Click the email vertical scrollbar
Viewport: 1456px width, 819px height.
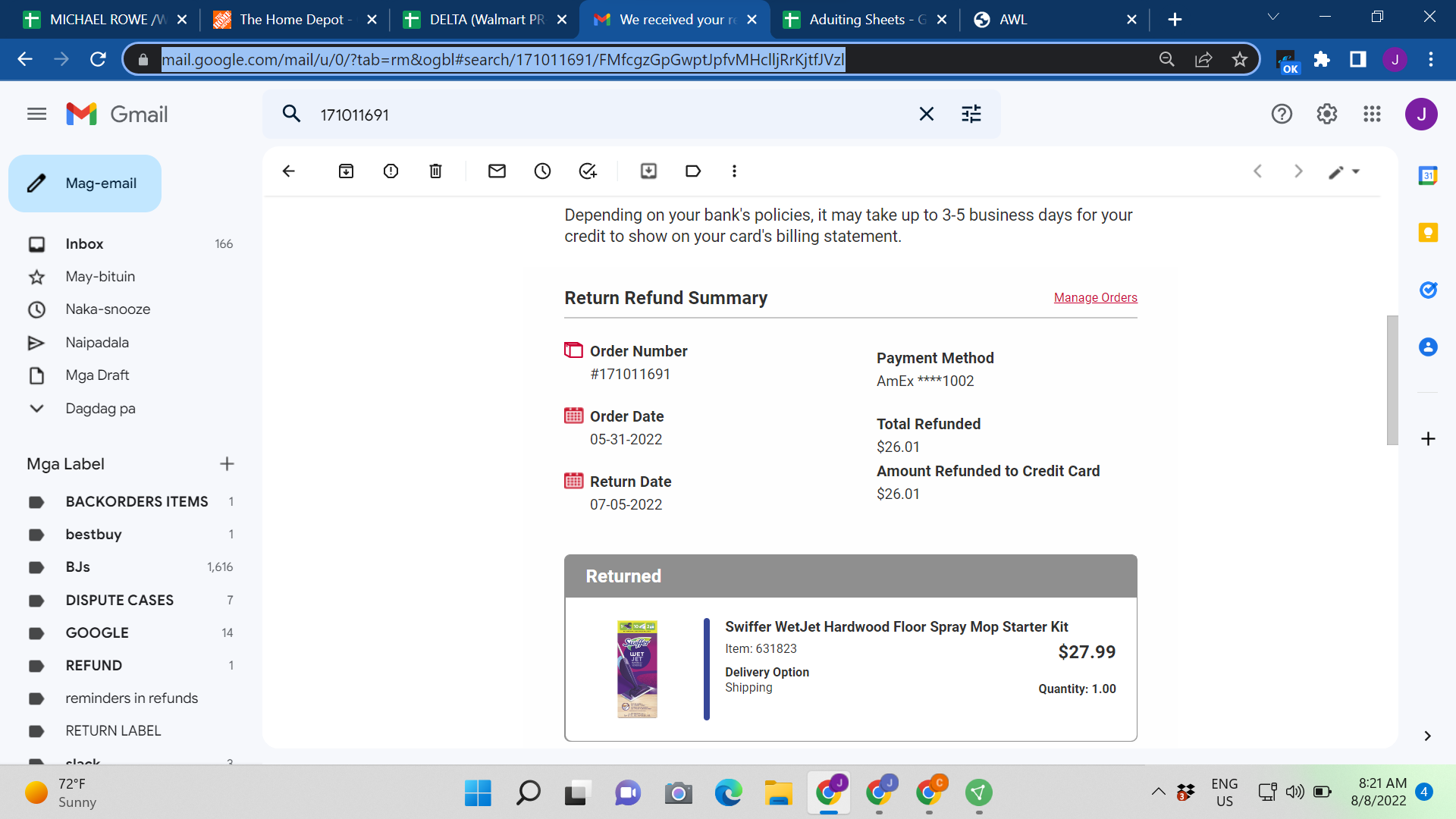pos(1392,380)
